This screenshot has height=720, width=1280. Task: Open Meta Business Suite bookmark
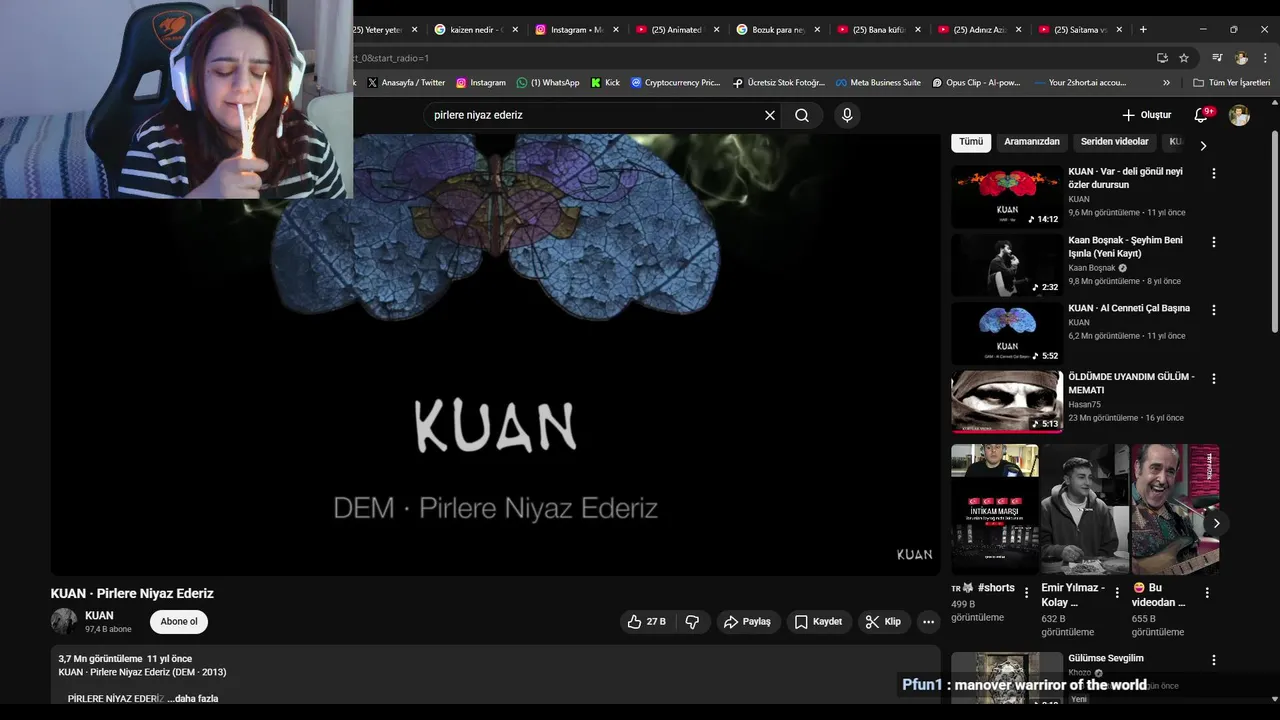click(878, 83)
